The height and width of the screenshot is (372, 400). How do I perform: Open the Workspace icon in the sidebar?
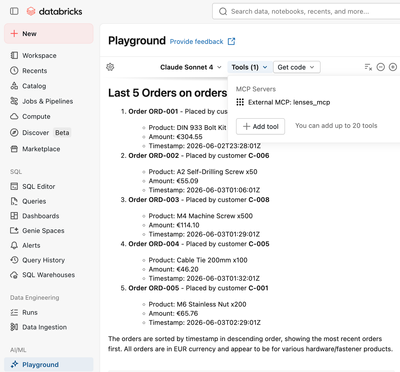[x=14, y=55]
